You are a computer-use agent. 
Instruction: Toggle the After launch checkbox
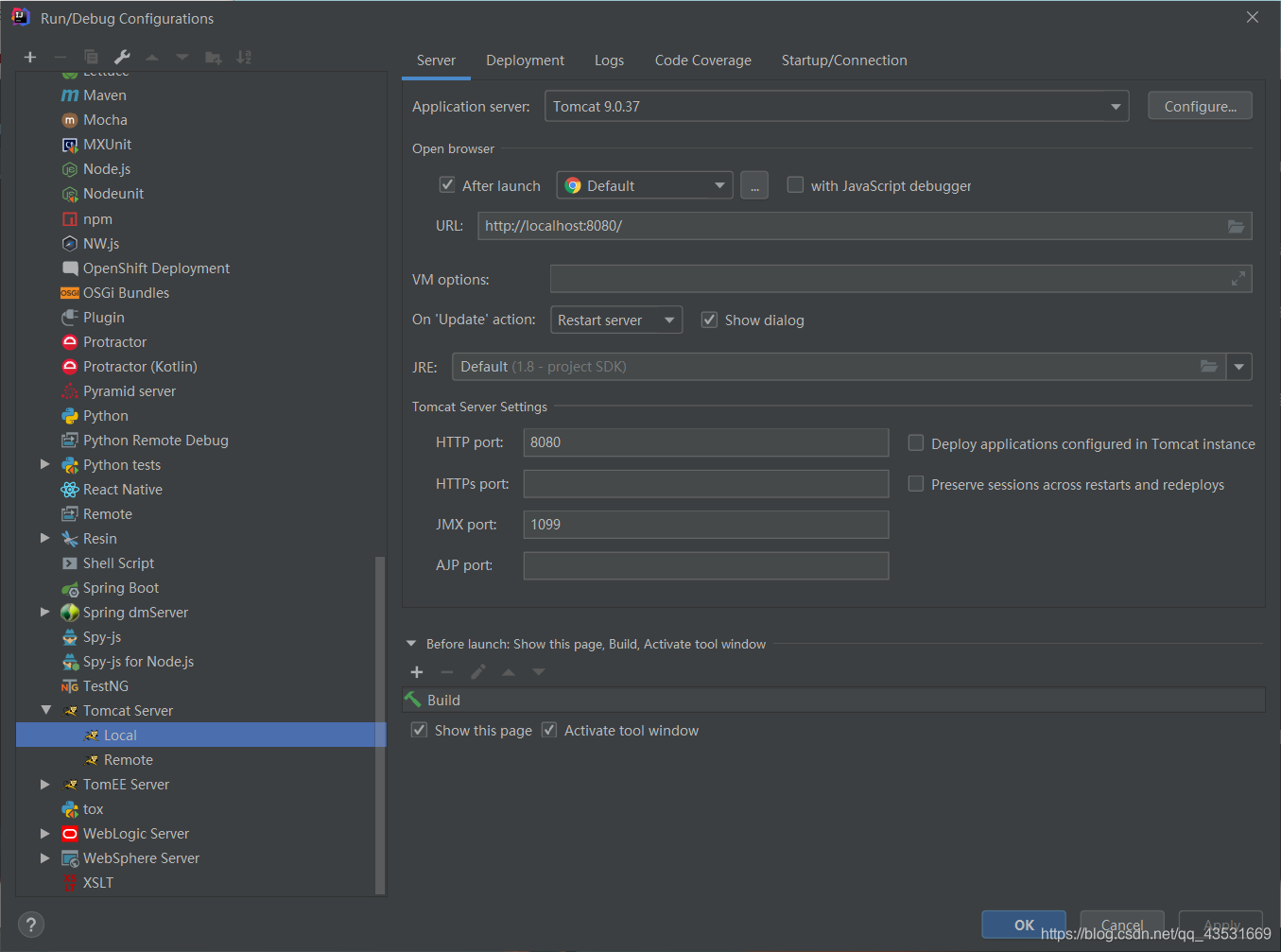tap(447, 185)
